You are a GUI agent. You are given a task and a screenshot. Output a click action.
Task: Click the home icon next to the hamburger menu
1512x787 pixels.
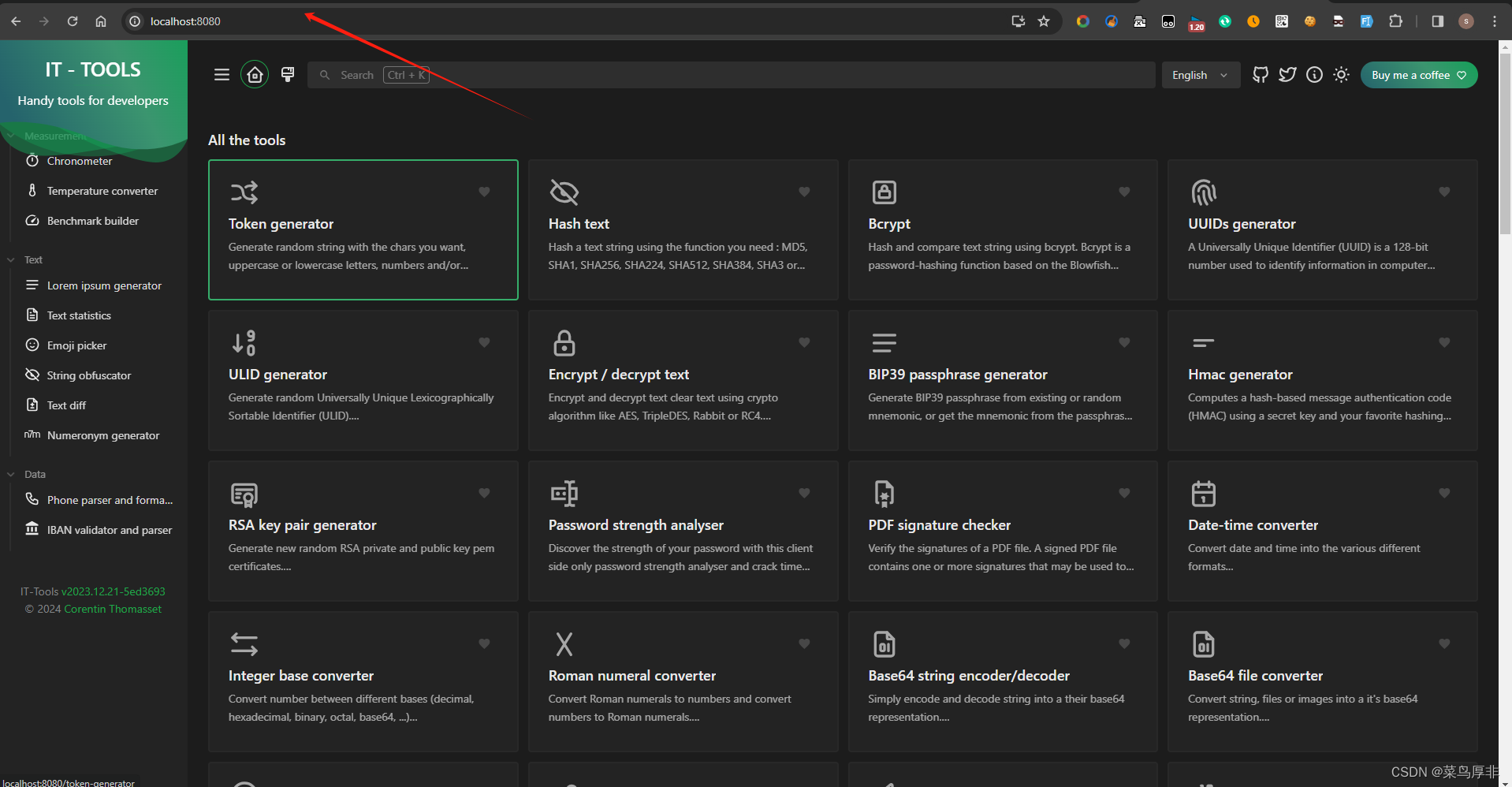point(254,74)
